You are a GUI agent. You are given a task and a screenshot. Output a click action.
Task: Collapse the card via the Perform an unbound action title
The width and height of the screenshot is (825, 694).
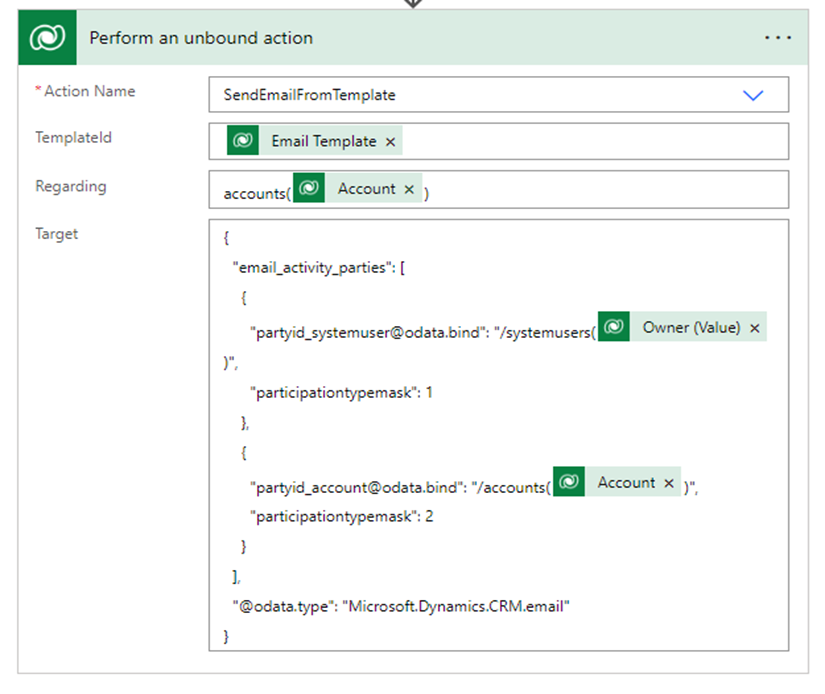click(x=201, y=38)
